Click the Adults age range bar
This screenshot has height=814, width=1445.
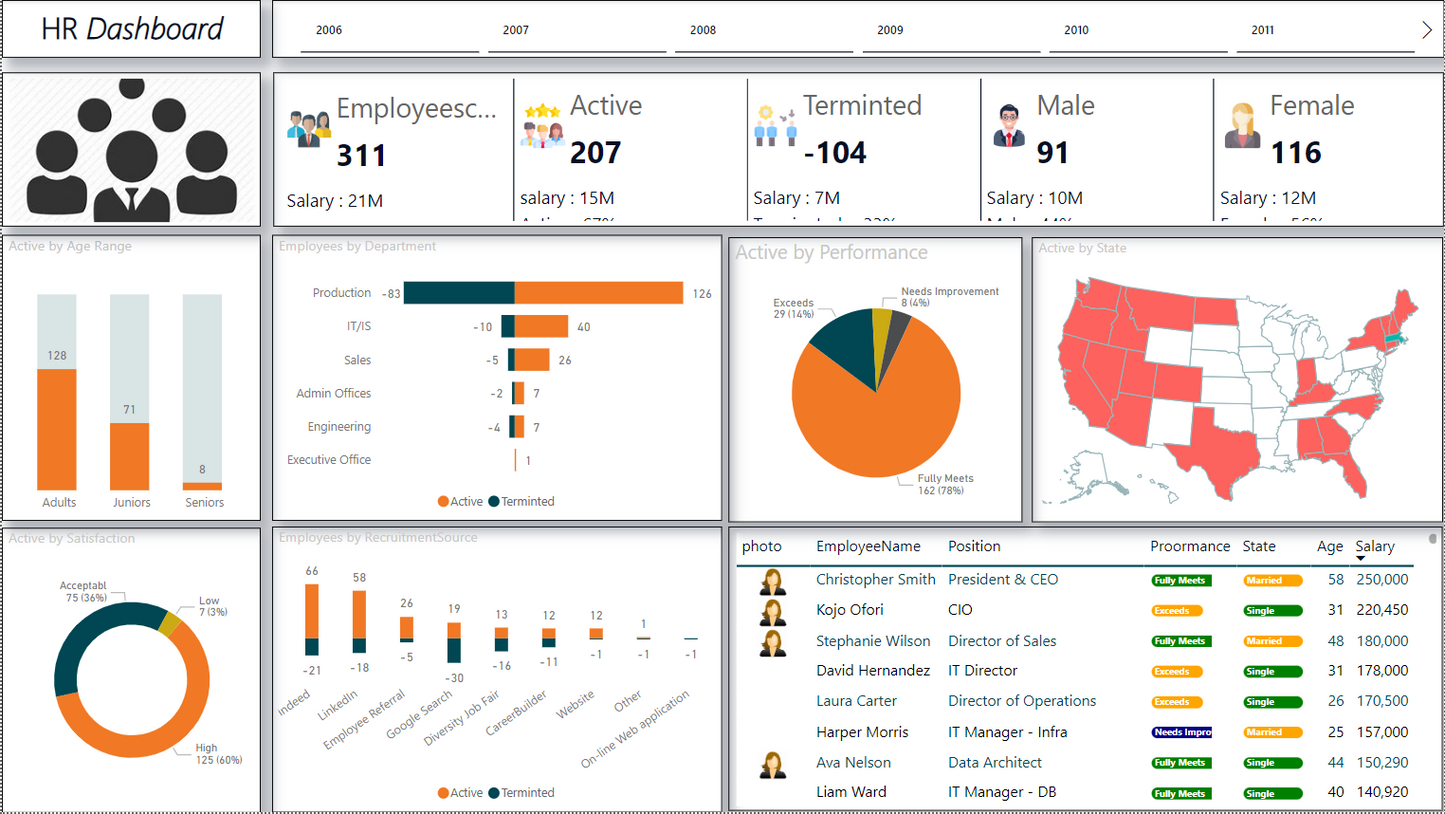pyautogui.click(x=57, y=428)
